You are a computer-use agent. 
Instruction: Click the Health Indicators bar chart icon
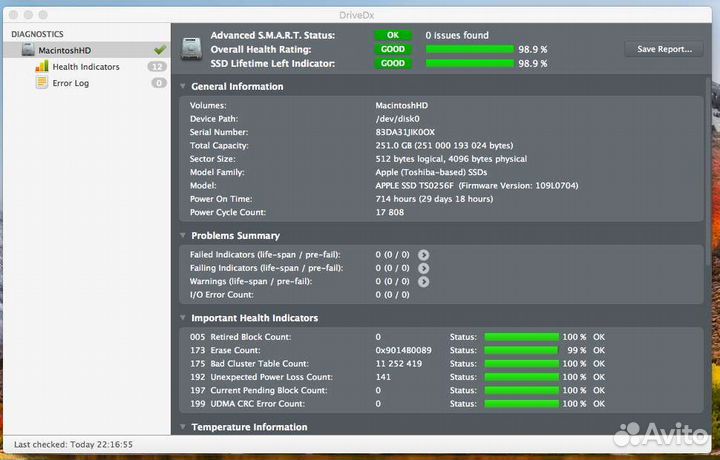[42, 67]
